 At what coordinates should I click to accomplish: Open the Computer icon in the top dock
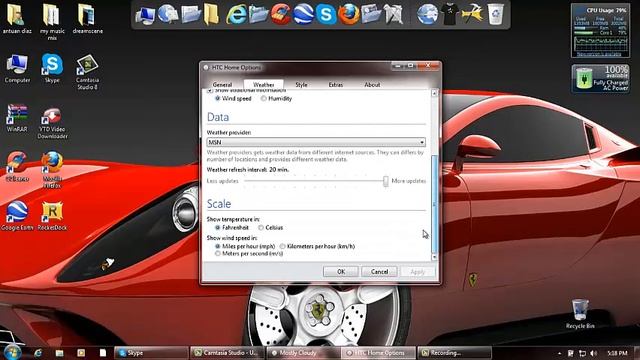tap(145, 15)
